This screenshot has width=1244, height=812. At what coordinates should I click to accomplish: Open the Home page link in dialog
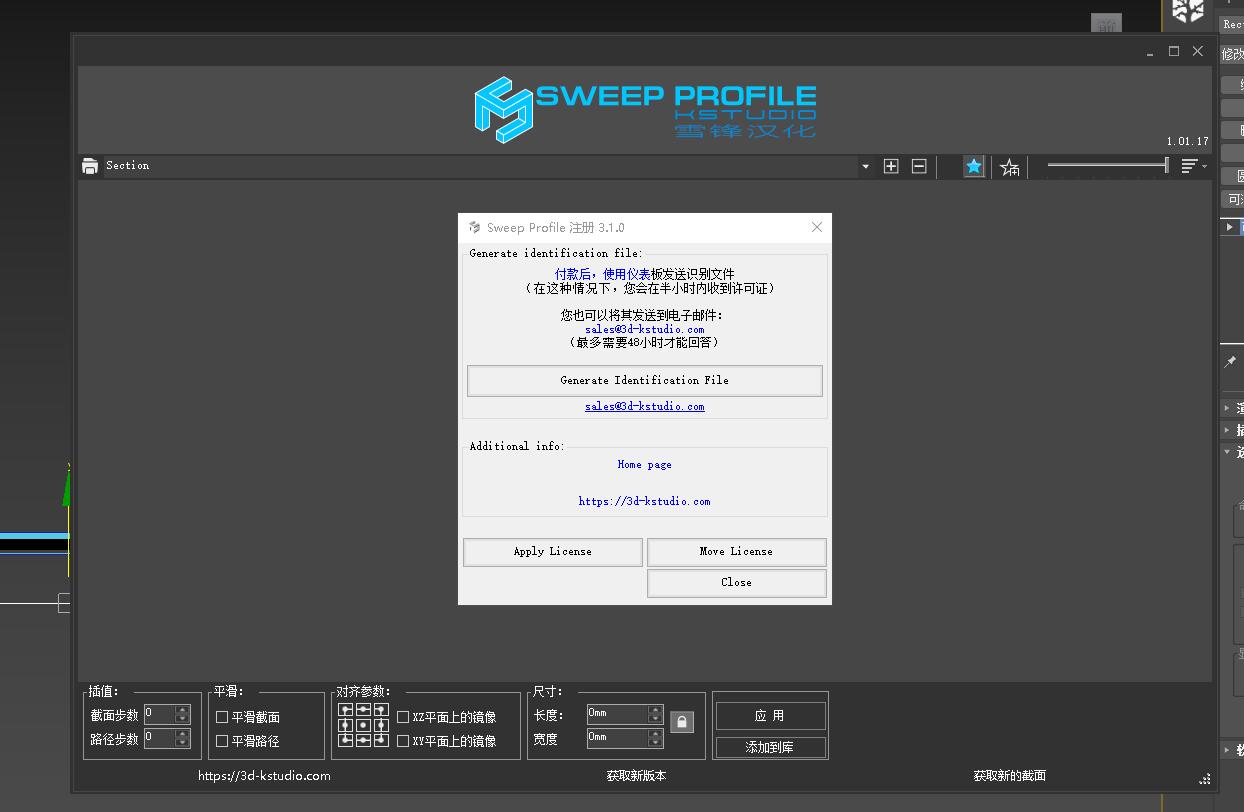(644, 465)
